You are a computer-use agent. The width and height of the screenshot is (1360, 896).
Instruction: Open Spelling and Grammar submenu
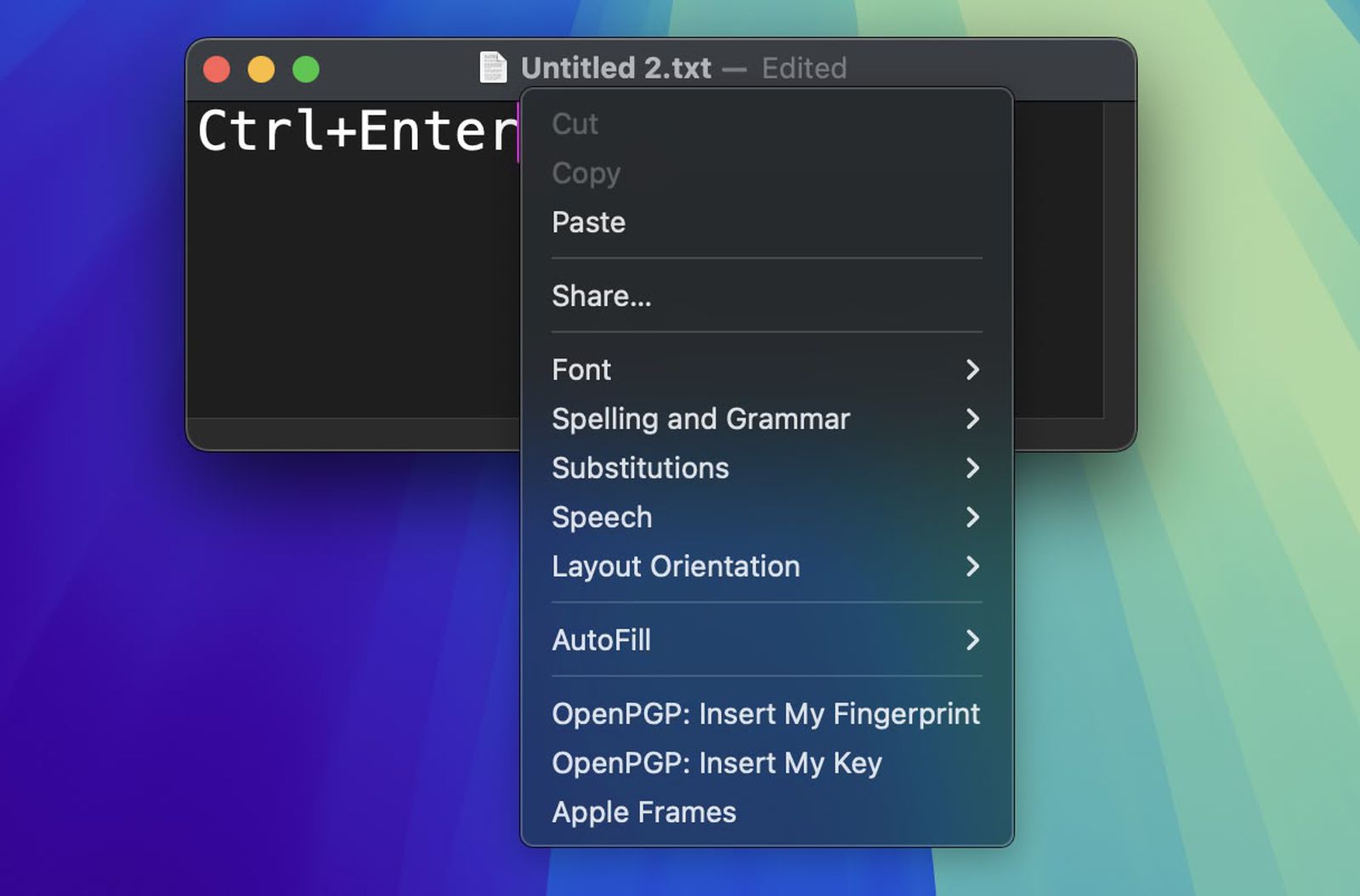coord(767,419)
